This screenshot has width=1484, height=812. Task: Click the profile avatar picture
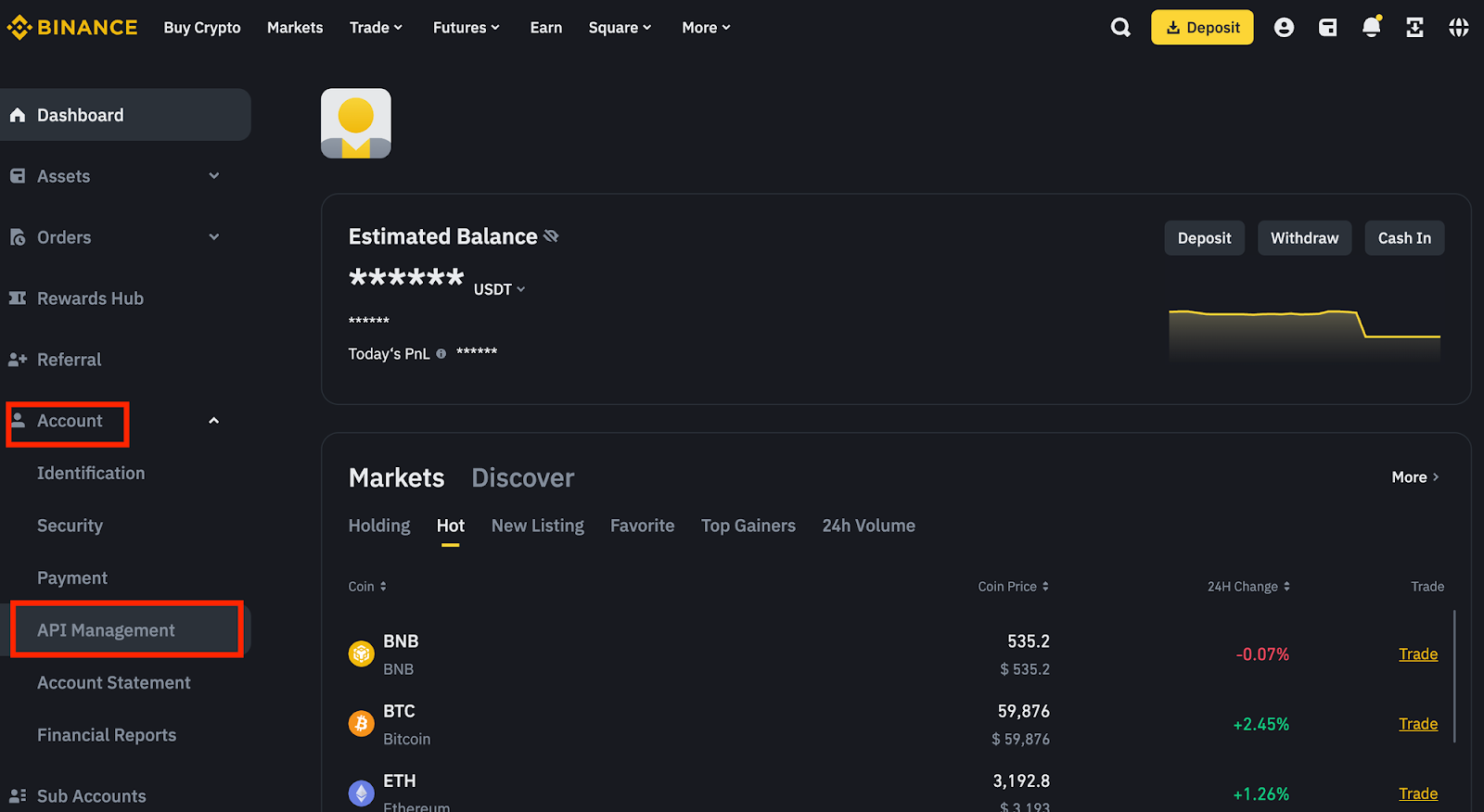(356, 123)
